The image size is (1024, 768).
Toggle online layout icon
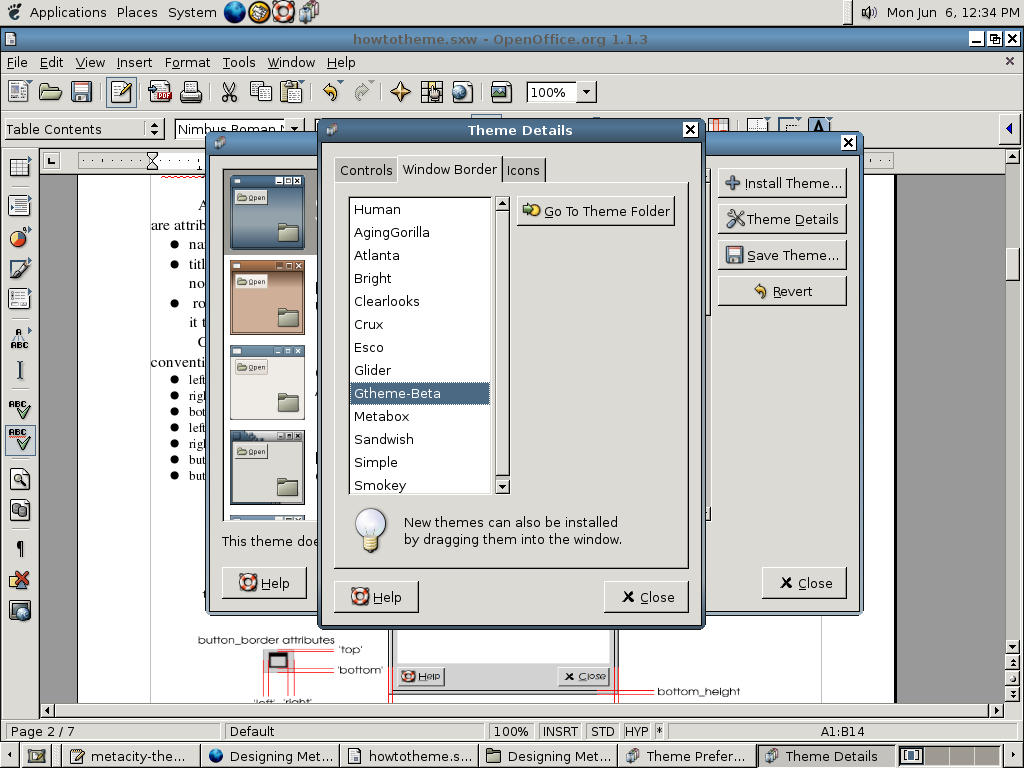click(x=20, y=611)
